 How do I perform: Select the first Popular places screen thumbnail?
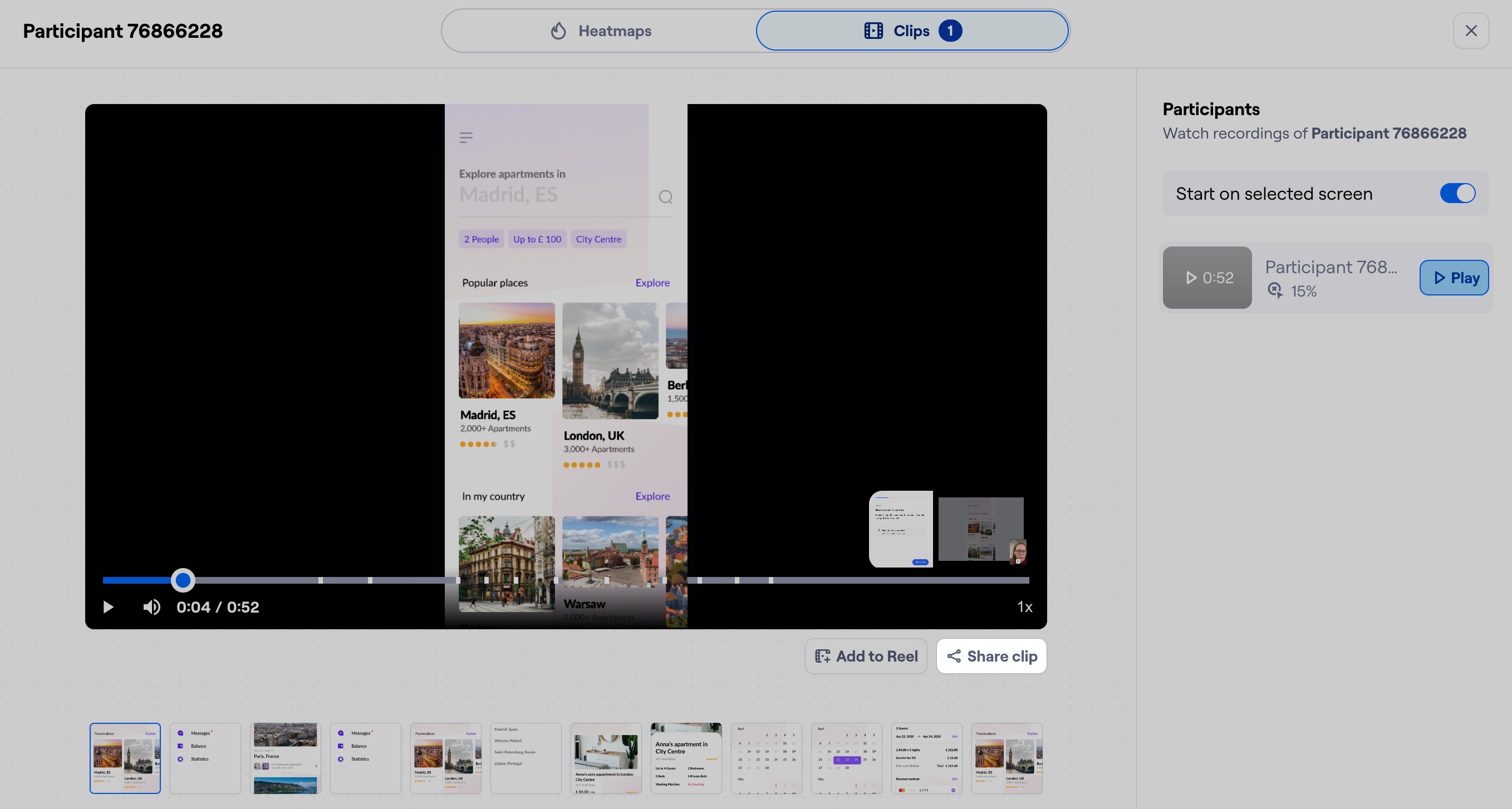(x=125, y=758)
